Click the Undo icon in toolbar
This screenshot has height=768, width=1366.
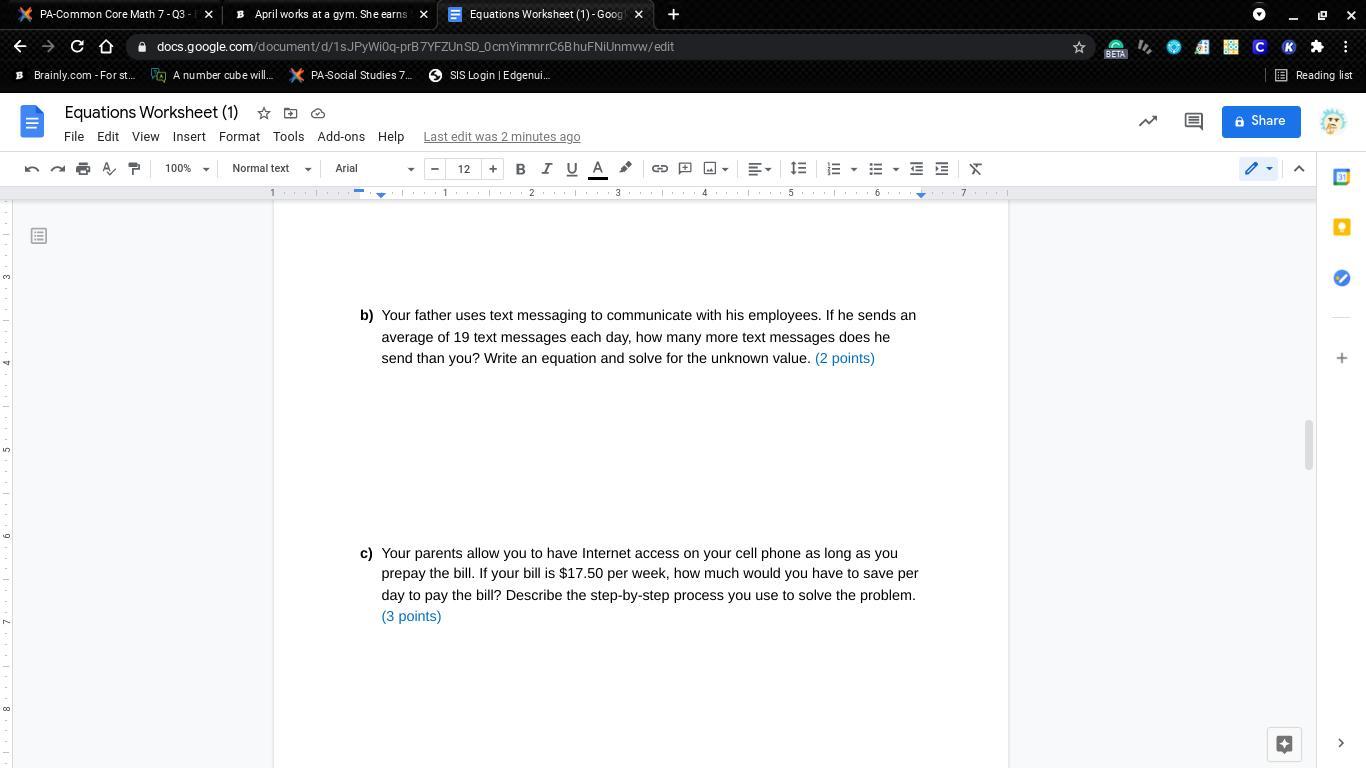click(32, 169)
